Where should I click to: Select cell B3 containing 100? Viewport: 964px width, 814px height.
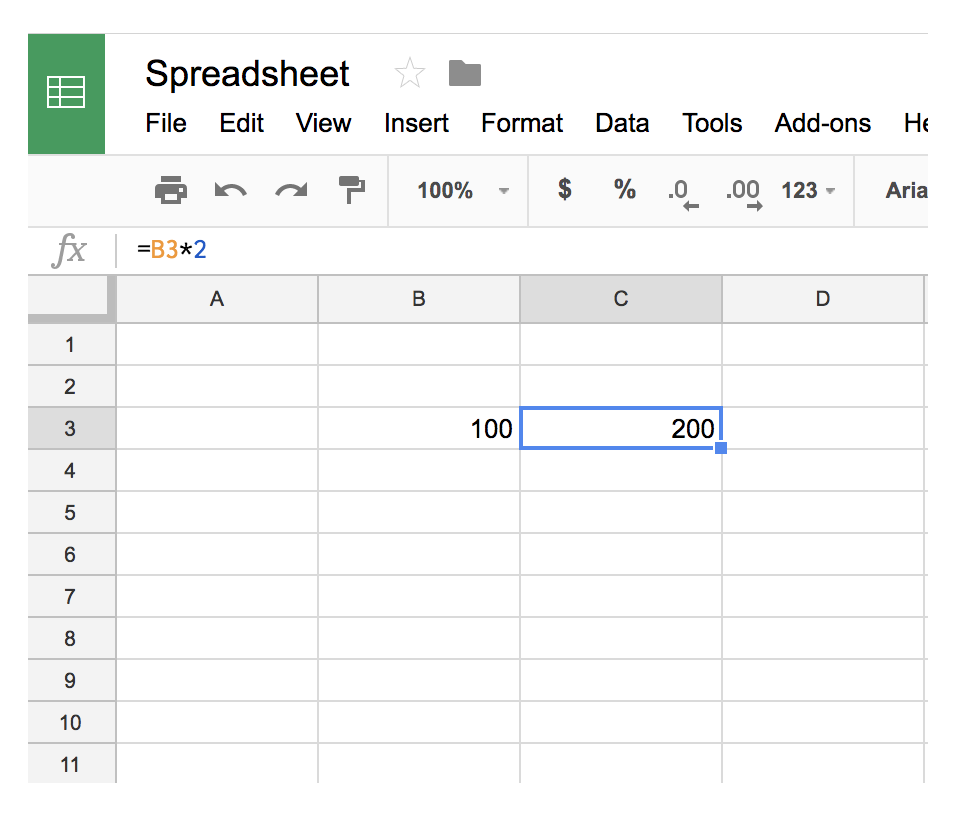pyautogui.click(x=419, y=429)
